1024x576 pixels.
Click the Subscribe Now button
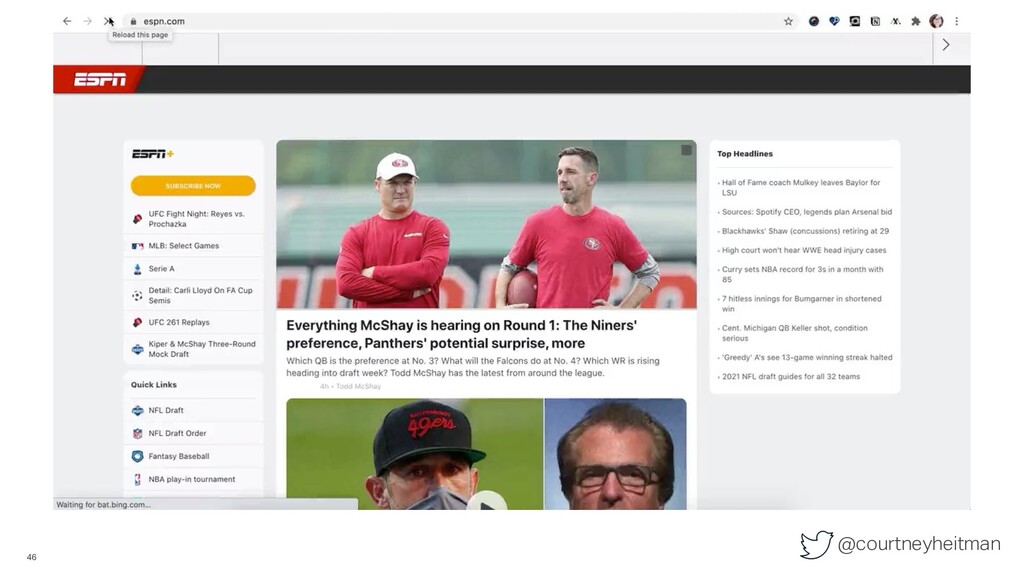(x=193, y=186)
